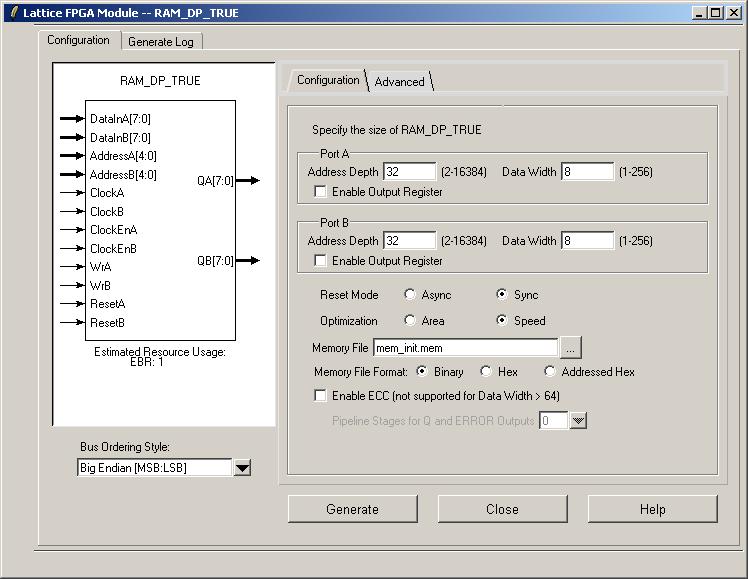Click Port B Data Width field
The width and height of the screenshot is (748, 579).
(588, 241)
